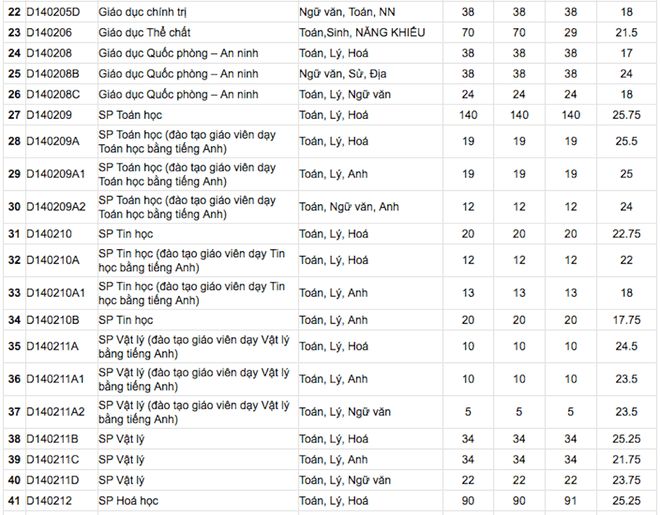Viewport: 660px width, 515px height.
Task: Click the row number 38 cell
Action: (12, 438)
